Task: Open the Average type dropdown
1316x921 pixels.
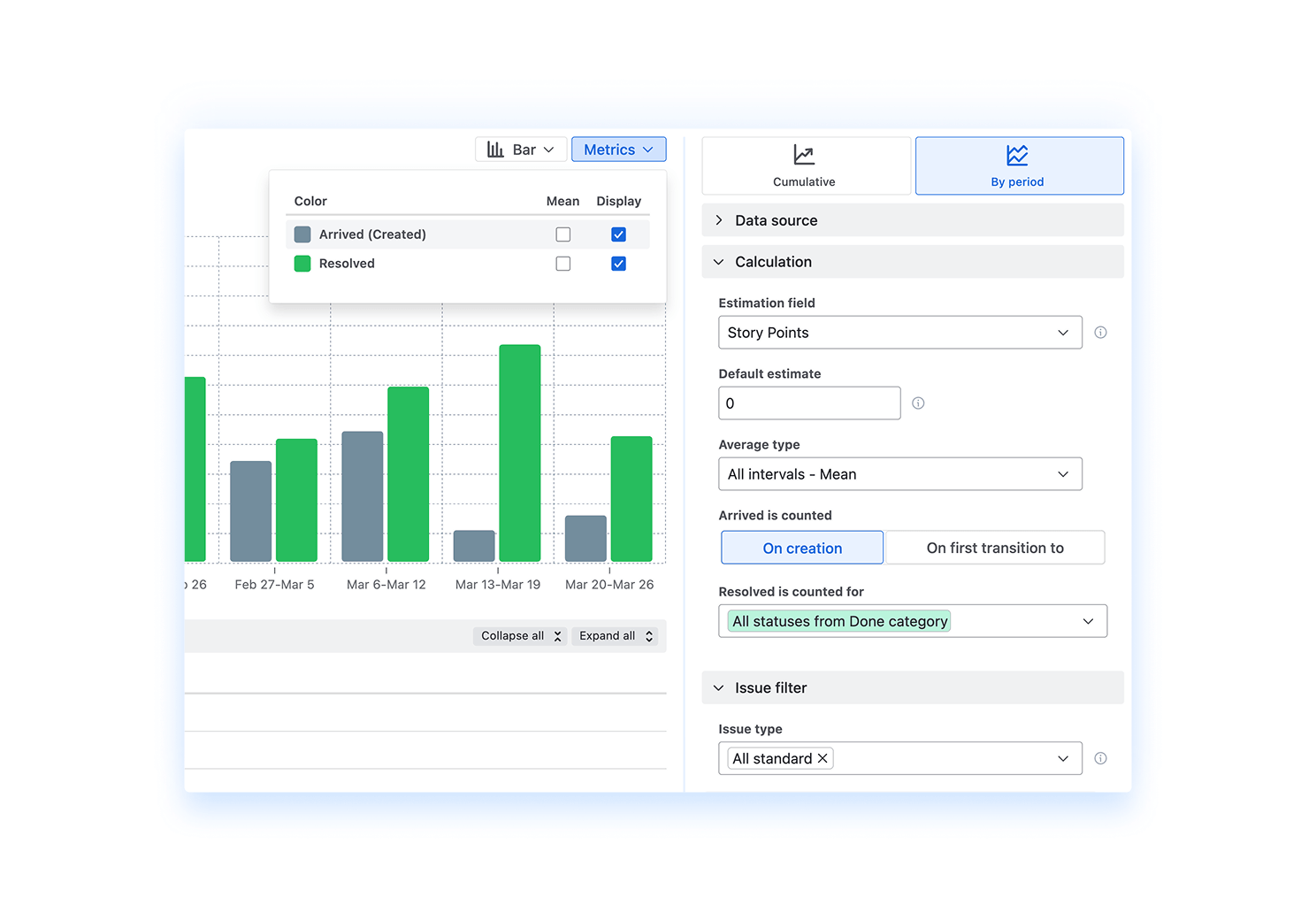Action: (x=900, y=474)
